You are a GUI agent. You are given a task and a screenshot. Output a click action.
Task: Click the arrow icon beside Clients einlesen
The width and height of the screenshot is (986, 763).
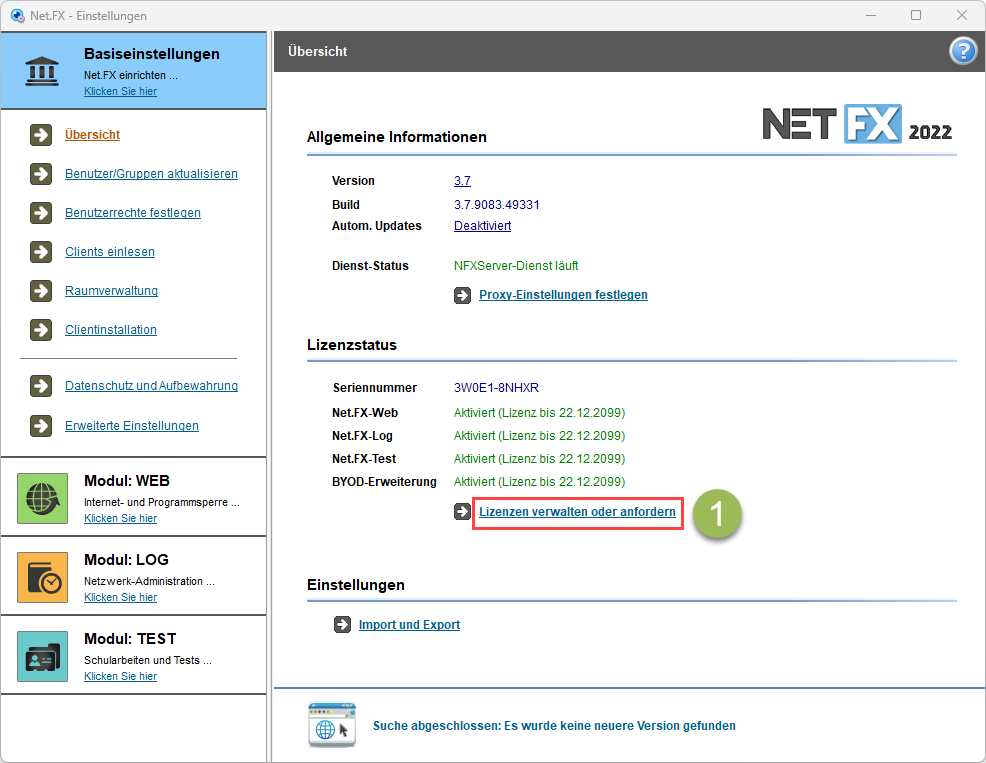click(41, 252)
